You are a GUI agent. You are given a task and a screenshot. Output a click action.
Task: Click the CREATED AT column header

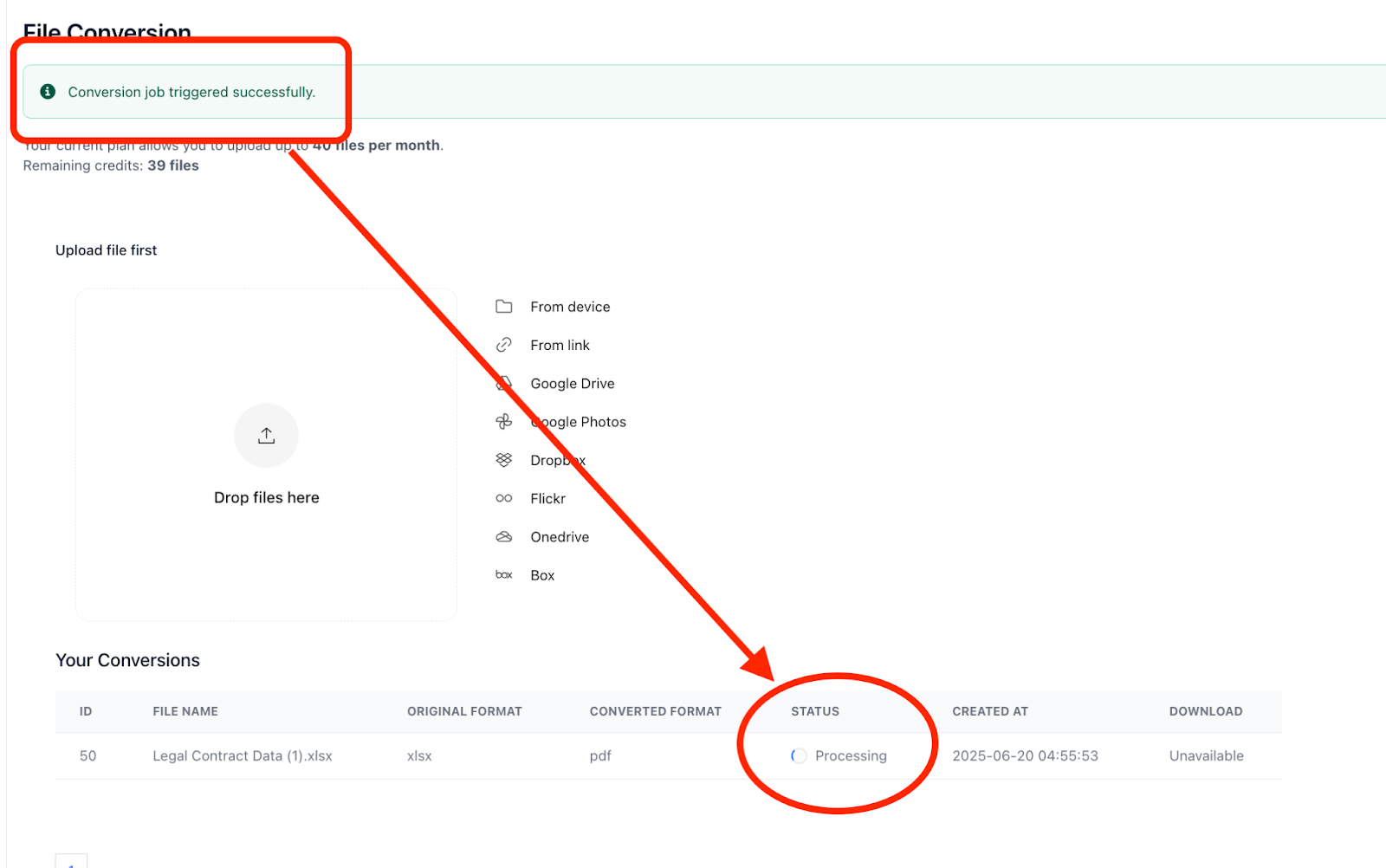tap(990, 711)
